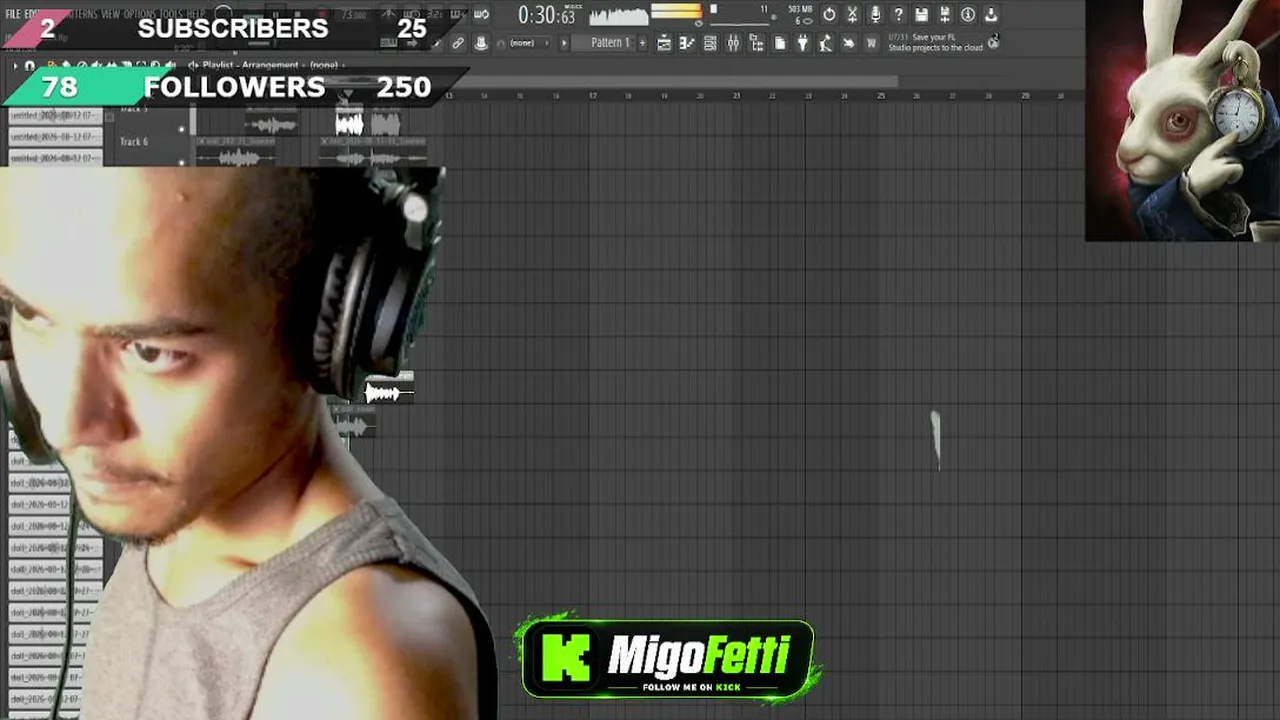Viewport: 1280px width, 720px height.
Task: Open help with the question mark icon
Action: point(898,14)
